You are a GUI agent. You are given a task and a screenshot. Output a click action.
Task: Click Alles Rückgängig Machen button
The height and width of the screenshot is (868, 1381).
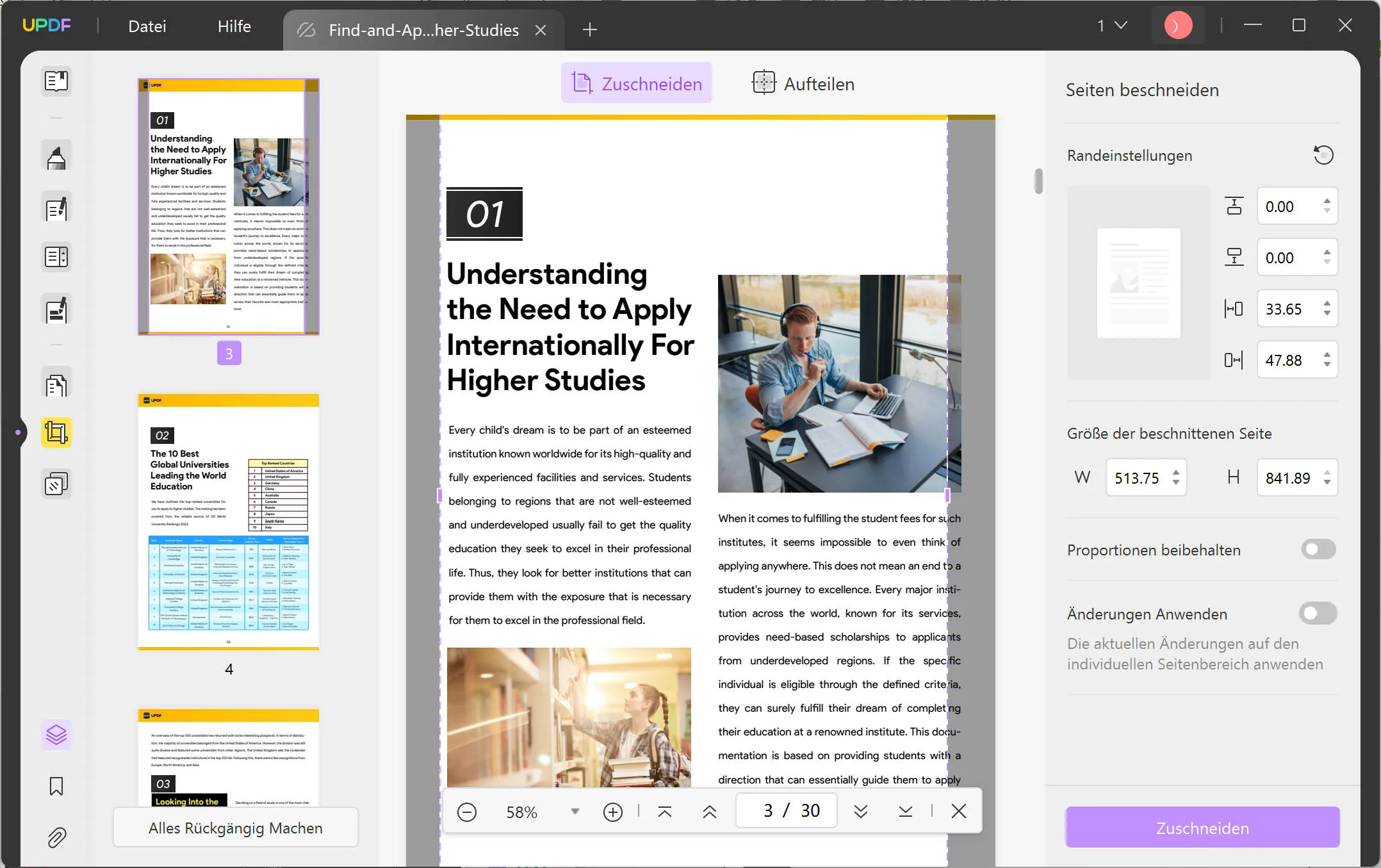tap(235, 828)
